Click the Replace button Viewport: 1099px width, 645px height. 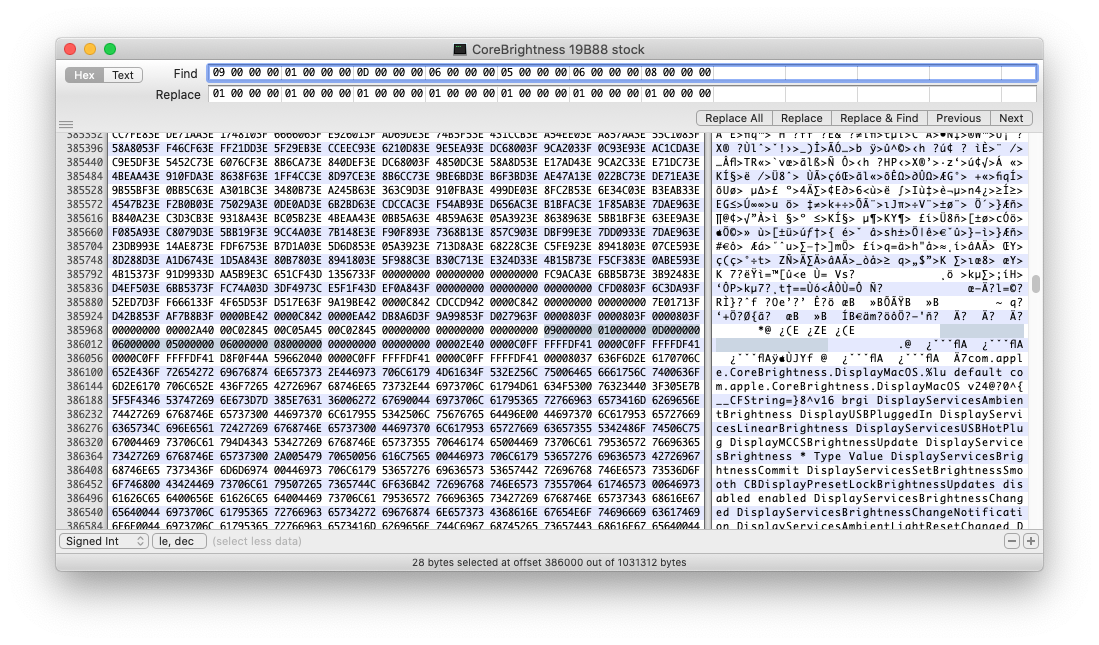[x=801, y=118]
